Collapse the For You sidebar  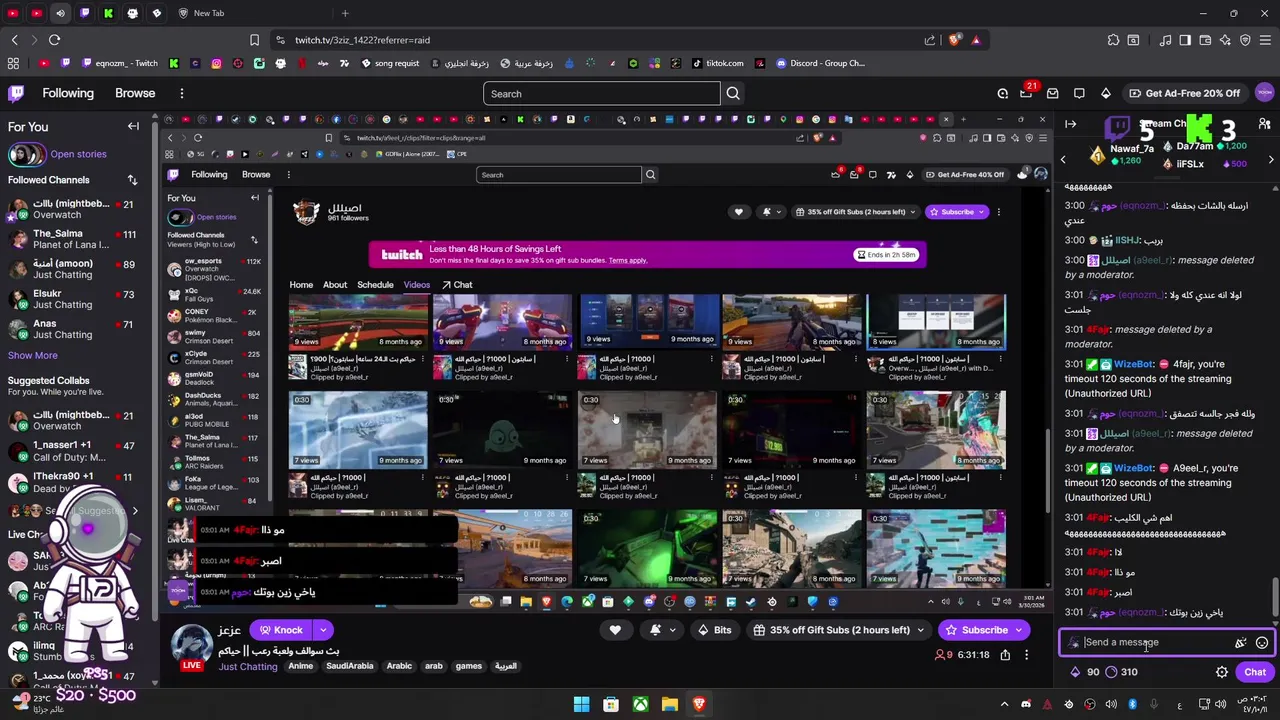click(x=133, y=127)
